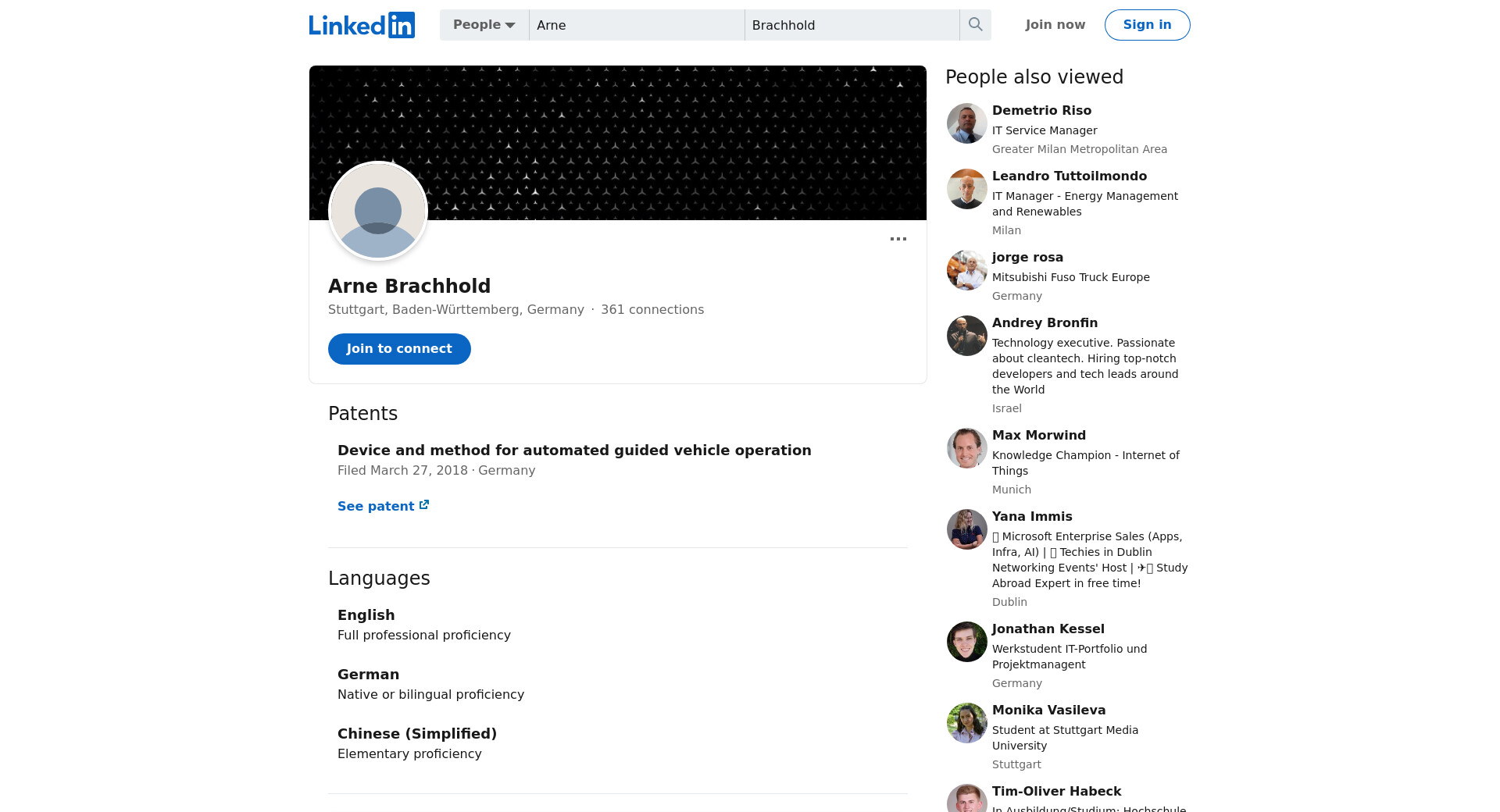This screenshot has width=1500, height=812.
Task: Click the Join now link
Action: [x=1055, y=25]
